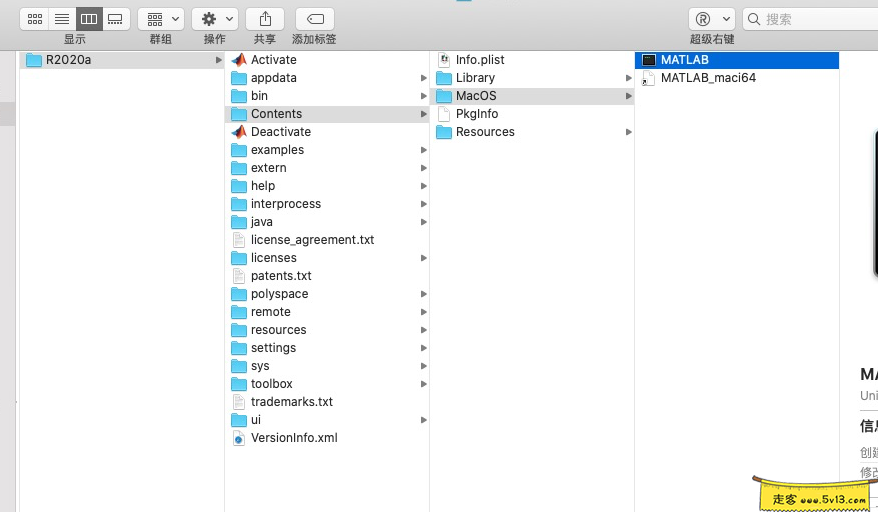Click the add tags icon
Screen dimensions: 878x512
(x=314, y=19)
